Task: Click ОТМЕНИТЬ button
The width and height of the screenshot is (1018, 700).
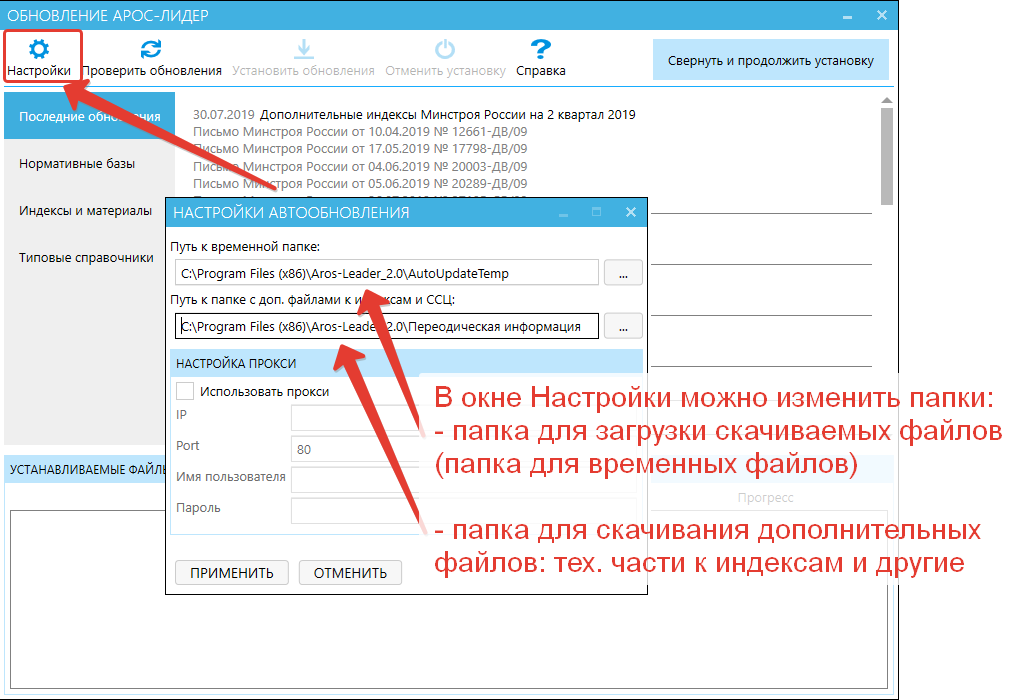Action: click(351, 573)
